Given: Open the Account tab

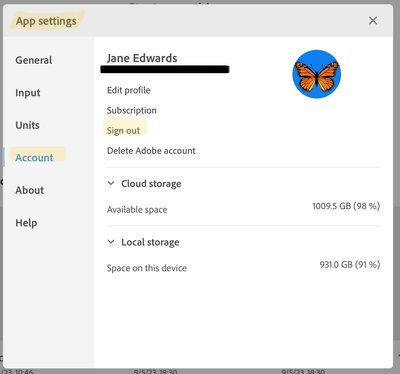Looking at the screenshot, I should coord(34,158).
